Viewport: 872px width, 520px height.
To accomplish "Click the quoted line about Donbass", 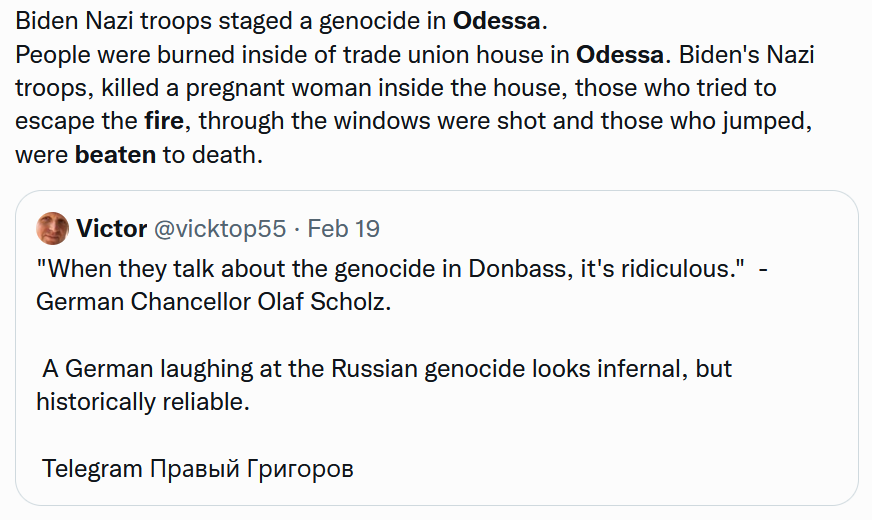I will tap(402, 269).
